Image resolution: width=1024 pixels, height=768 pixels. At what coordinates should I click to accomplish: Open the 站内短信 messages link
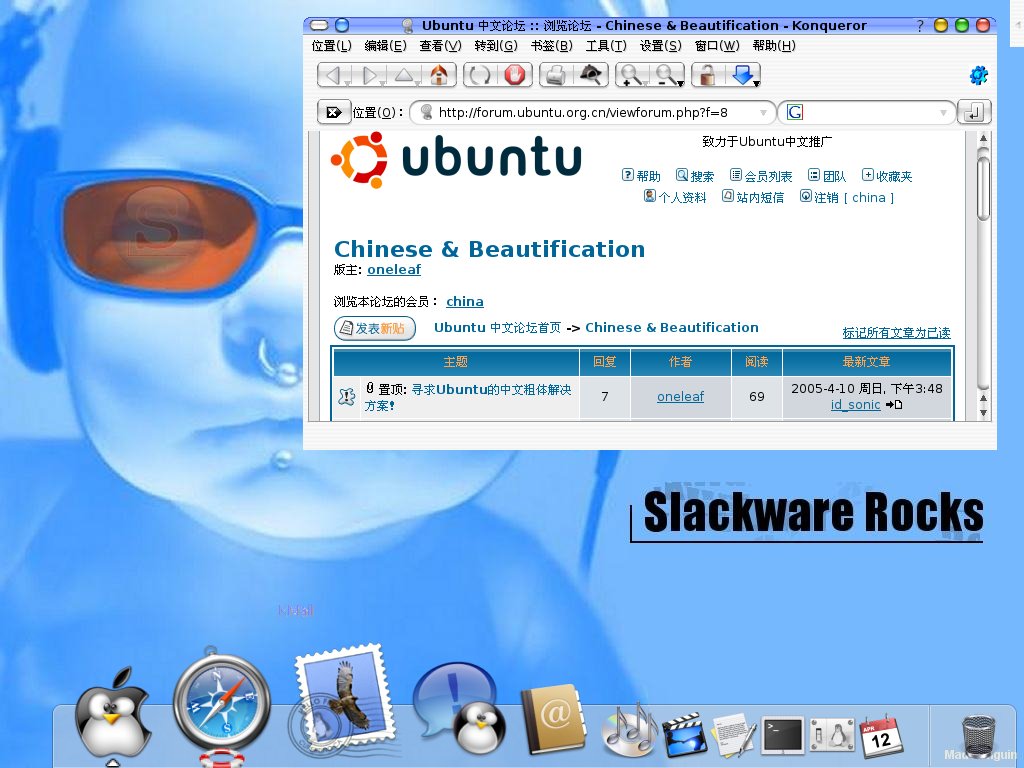coord(753,197)
